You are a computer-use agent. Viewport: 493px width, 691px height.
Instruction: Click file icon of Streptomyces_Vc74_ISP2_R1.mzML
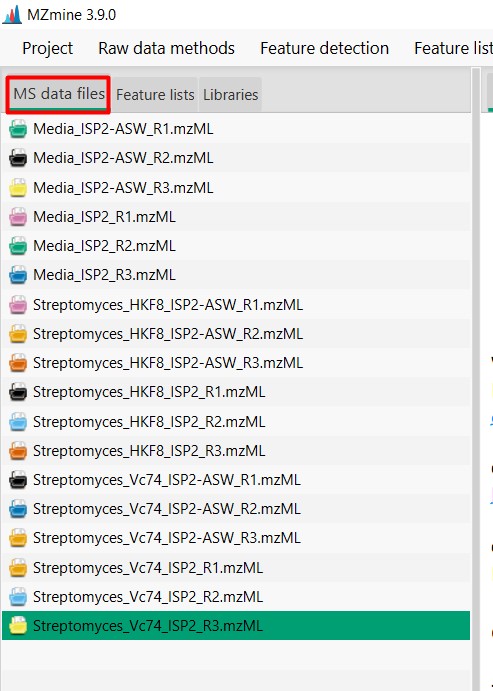click(18, 568)
